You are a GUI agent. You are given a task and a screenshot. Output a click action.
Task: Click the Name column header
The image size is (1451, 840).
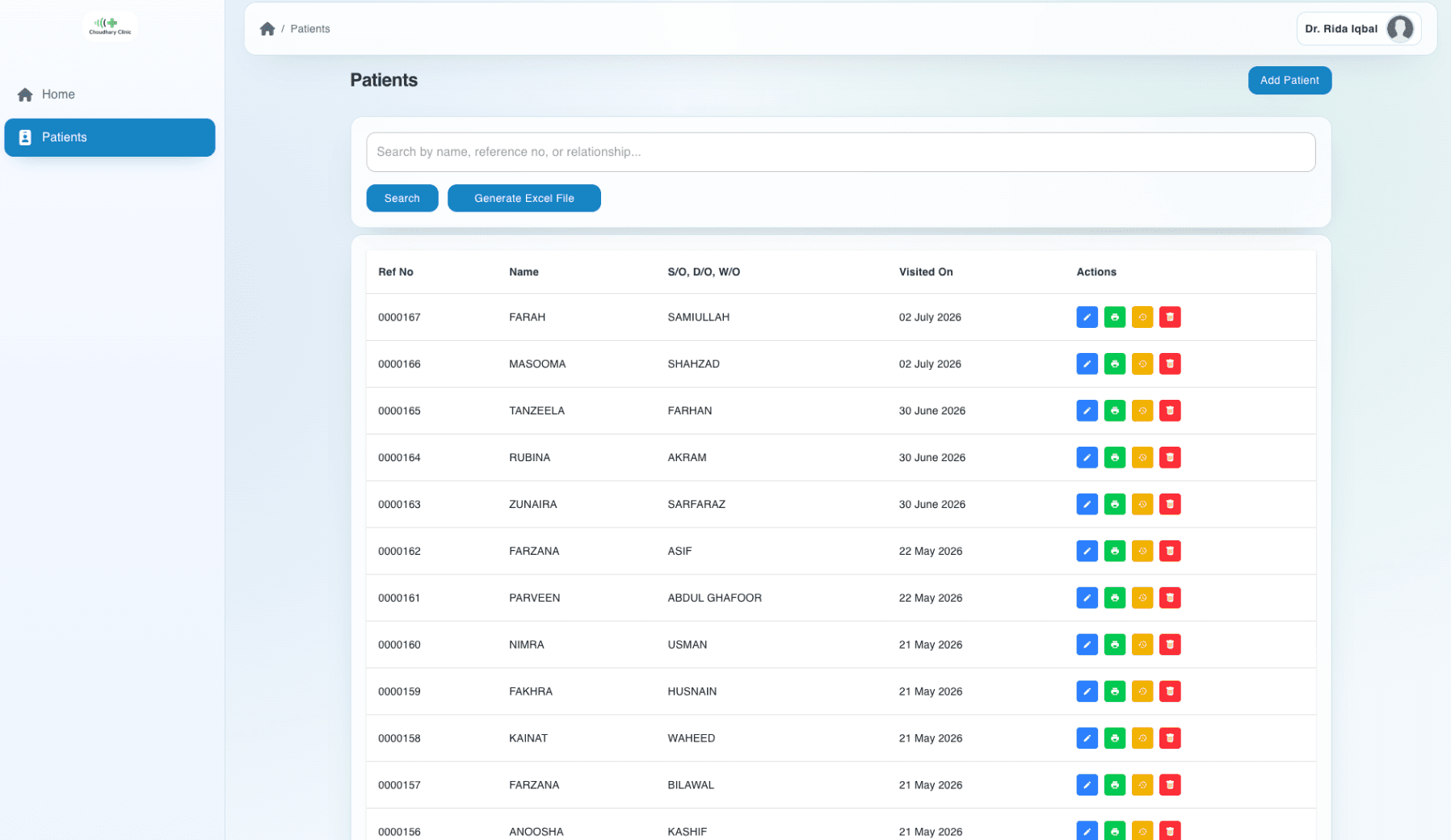(x=524, y=272)
